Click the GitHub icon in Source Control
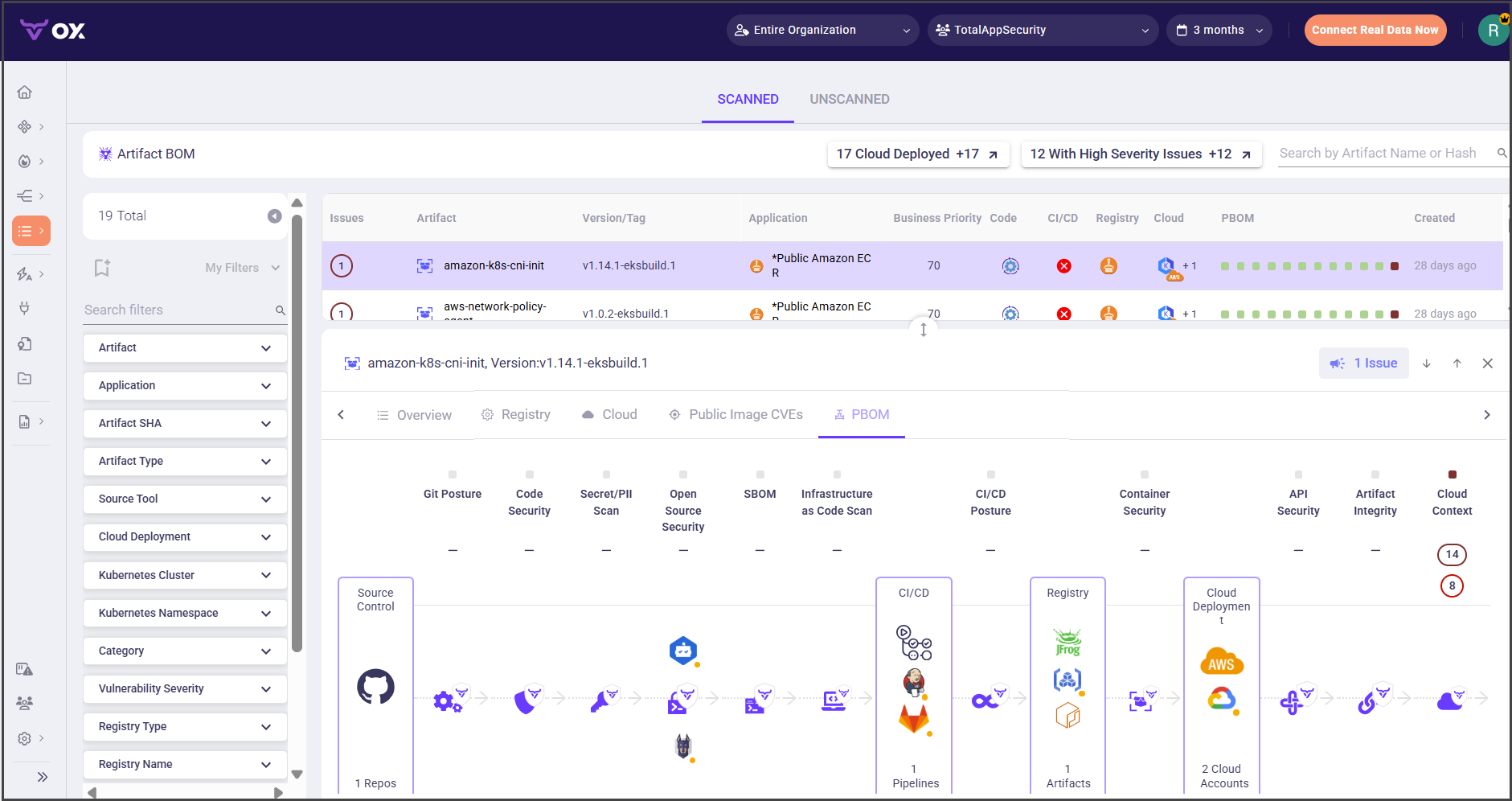Viewport: 1512px width, 801px height. (x=375, y=687)
